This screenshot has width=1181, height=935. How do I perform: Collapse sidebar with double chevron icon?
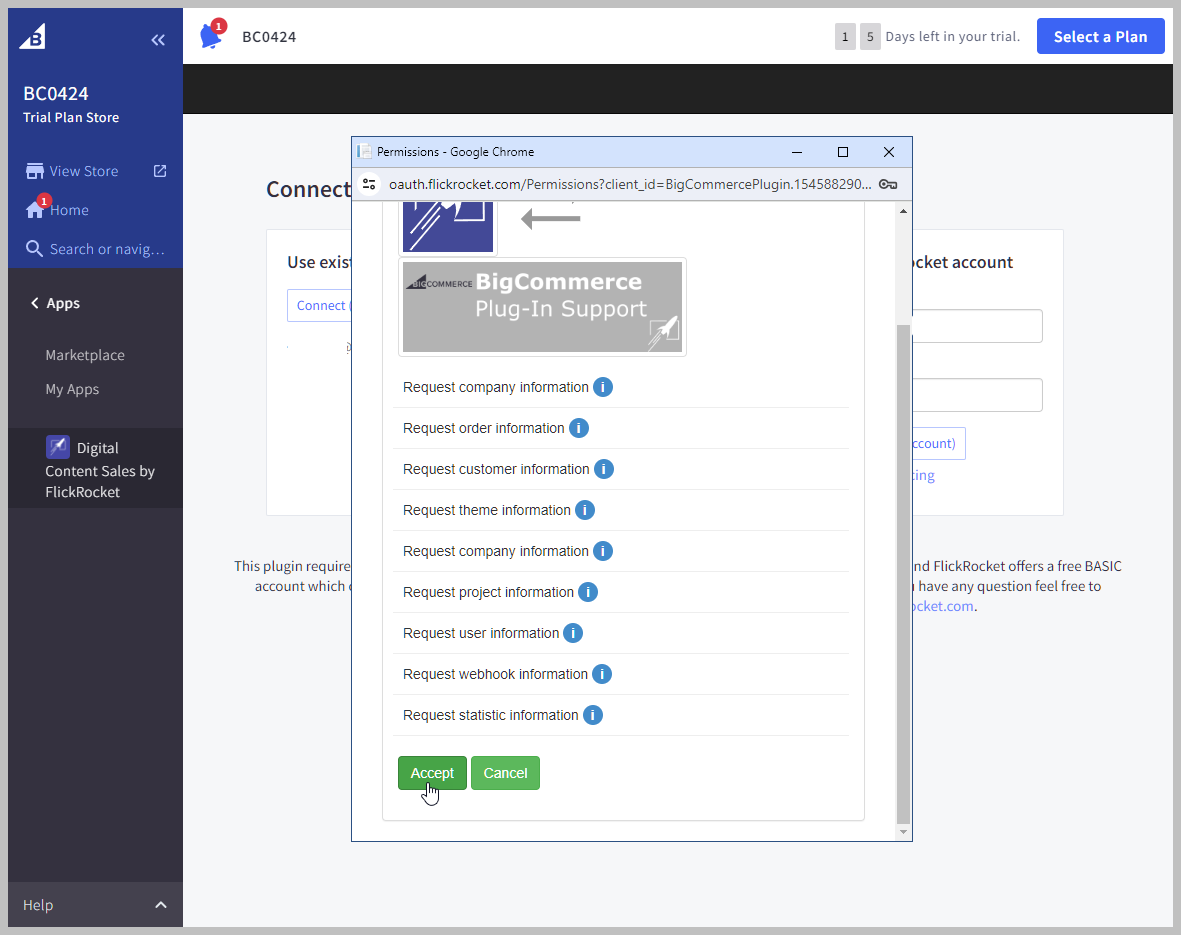[x=158, y=40]
